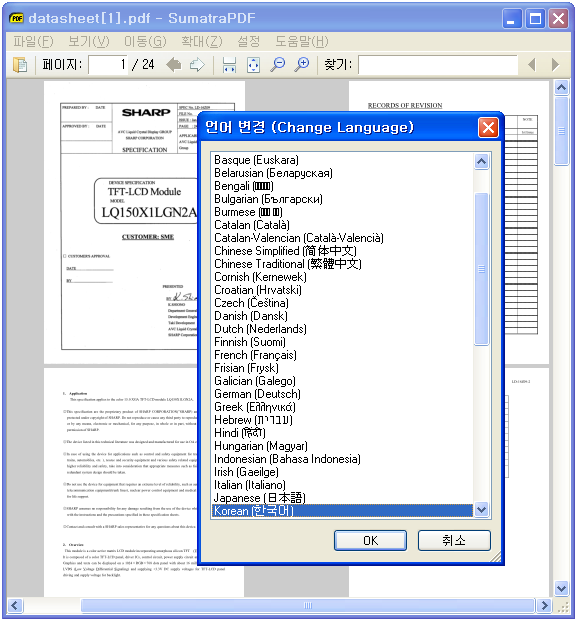
Task: Go to next page arrow
Action: [x=197, y=64]
